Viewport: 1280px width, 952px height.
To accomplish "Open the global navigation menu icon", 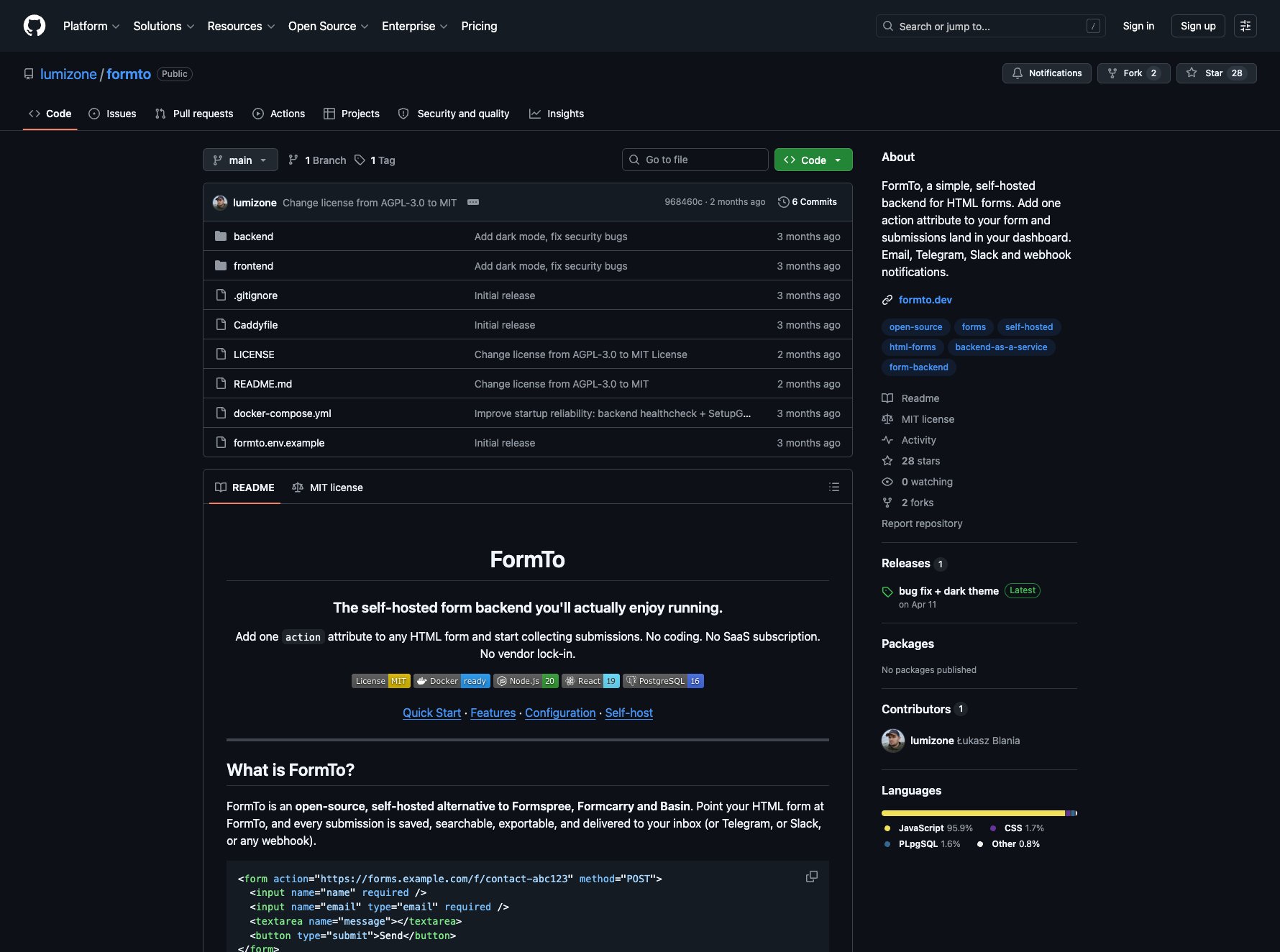I will click(x=1245, y=26).
